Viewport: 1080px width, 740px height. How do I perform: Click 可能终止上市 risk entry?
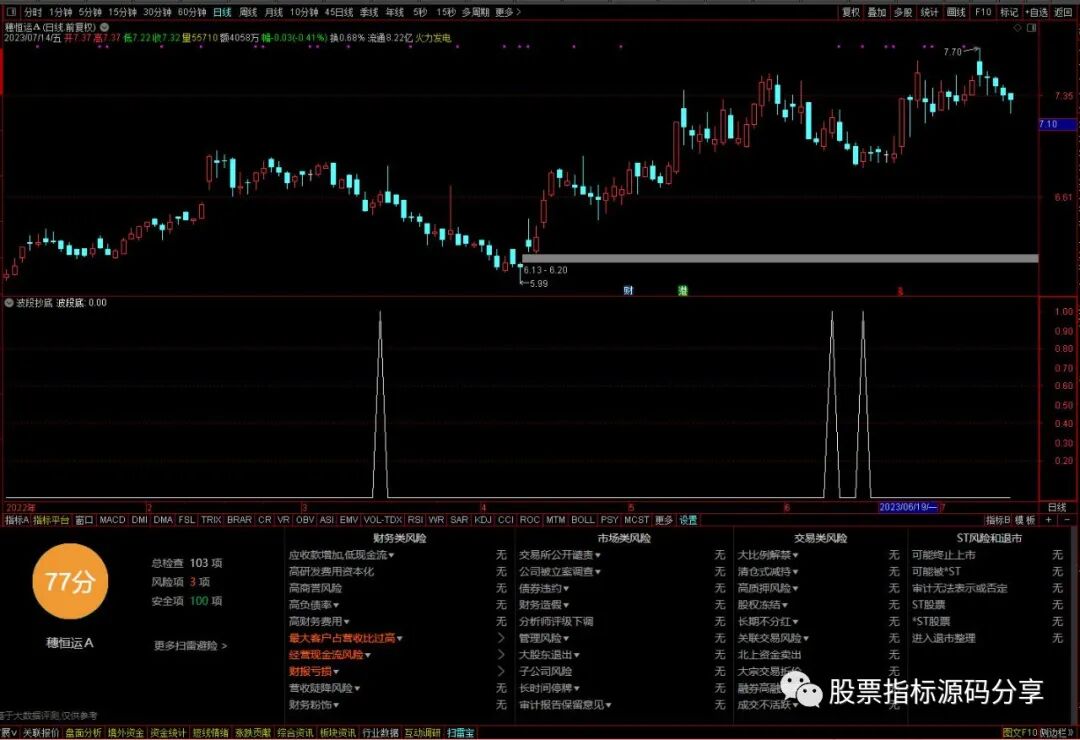pos(943,555)
